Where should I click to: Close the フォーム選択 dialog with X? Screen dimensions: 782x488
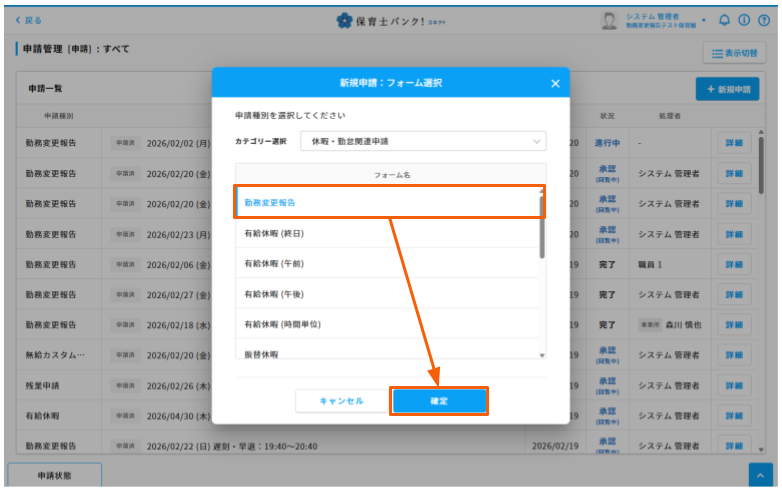click(x=555, y=83)
